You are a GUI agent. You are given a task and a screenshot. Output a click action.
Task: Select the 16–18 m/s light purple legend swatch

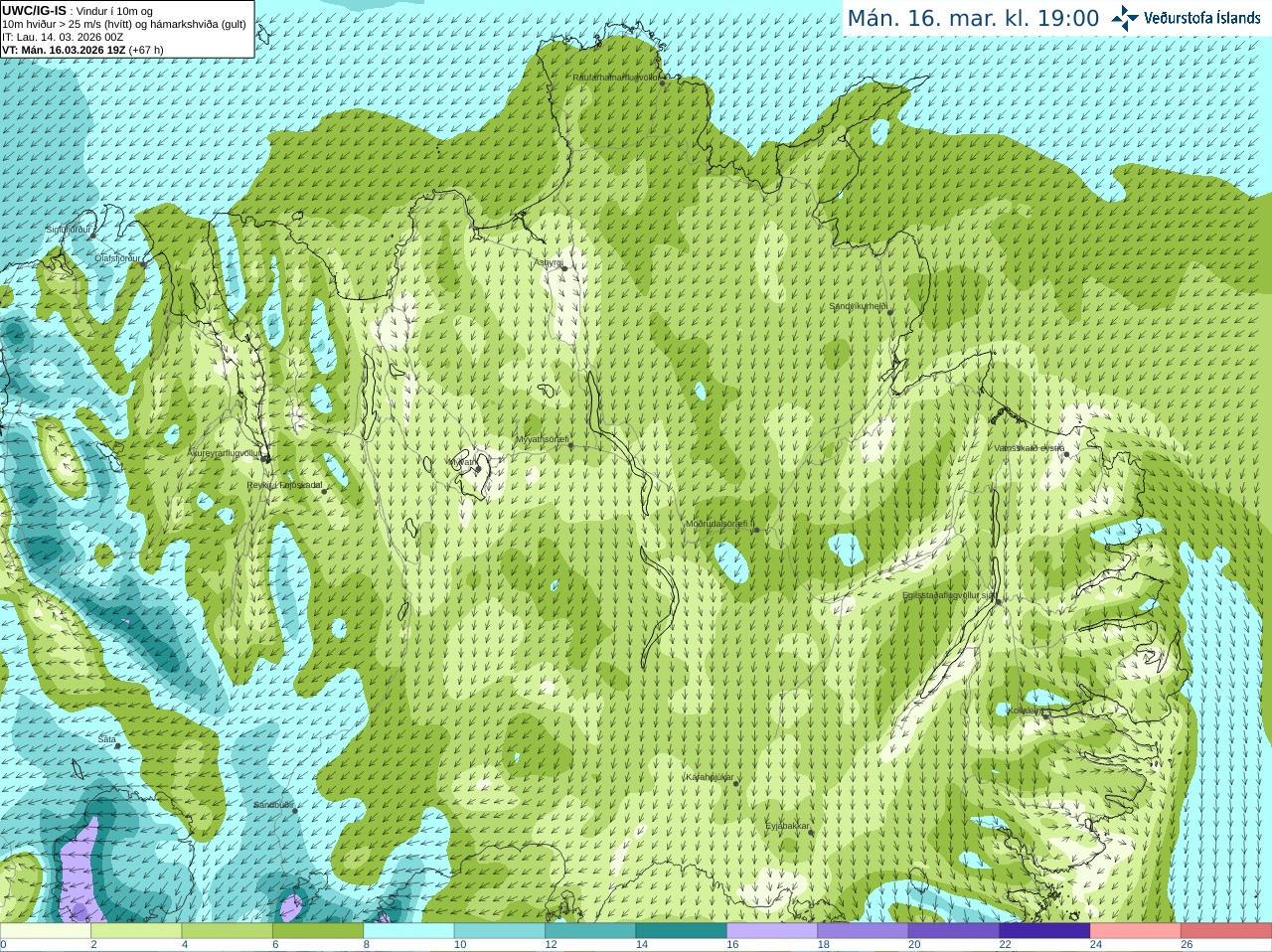point(772,931)
